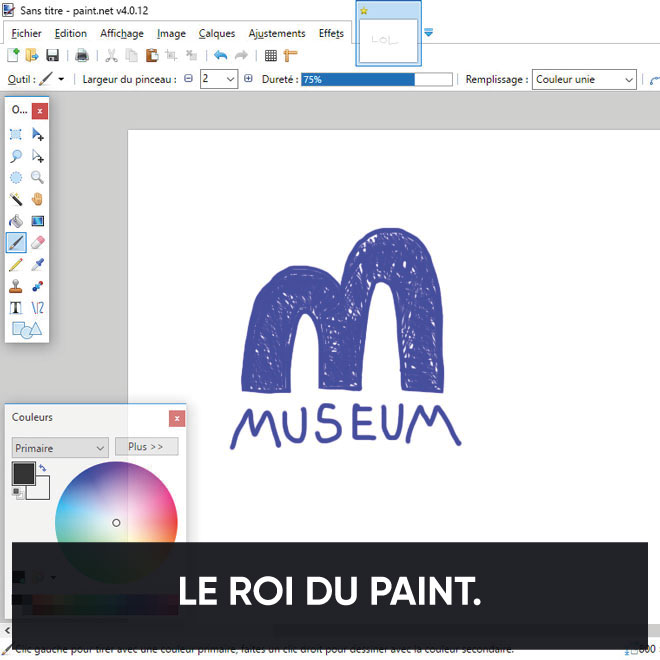Click the horizontal scrollbar left arrow

click(7, 631)
